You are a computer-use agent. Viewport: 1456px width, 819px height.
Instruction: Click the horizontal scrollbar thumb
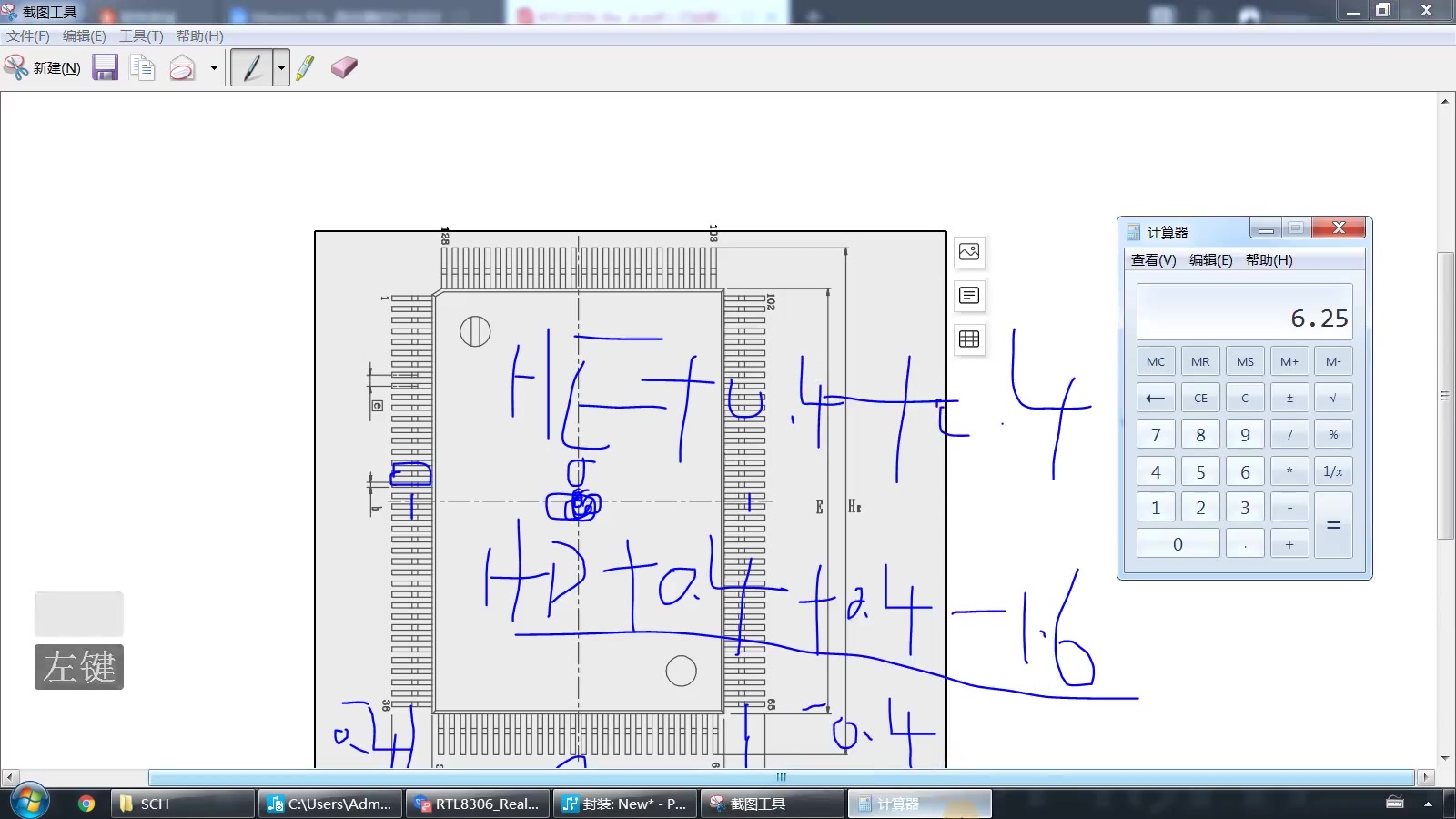(781, 777)
